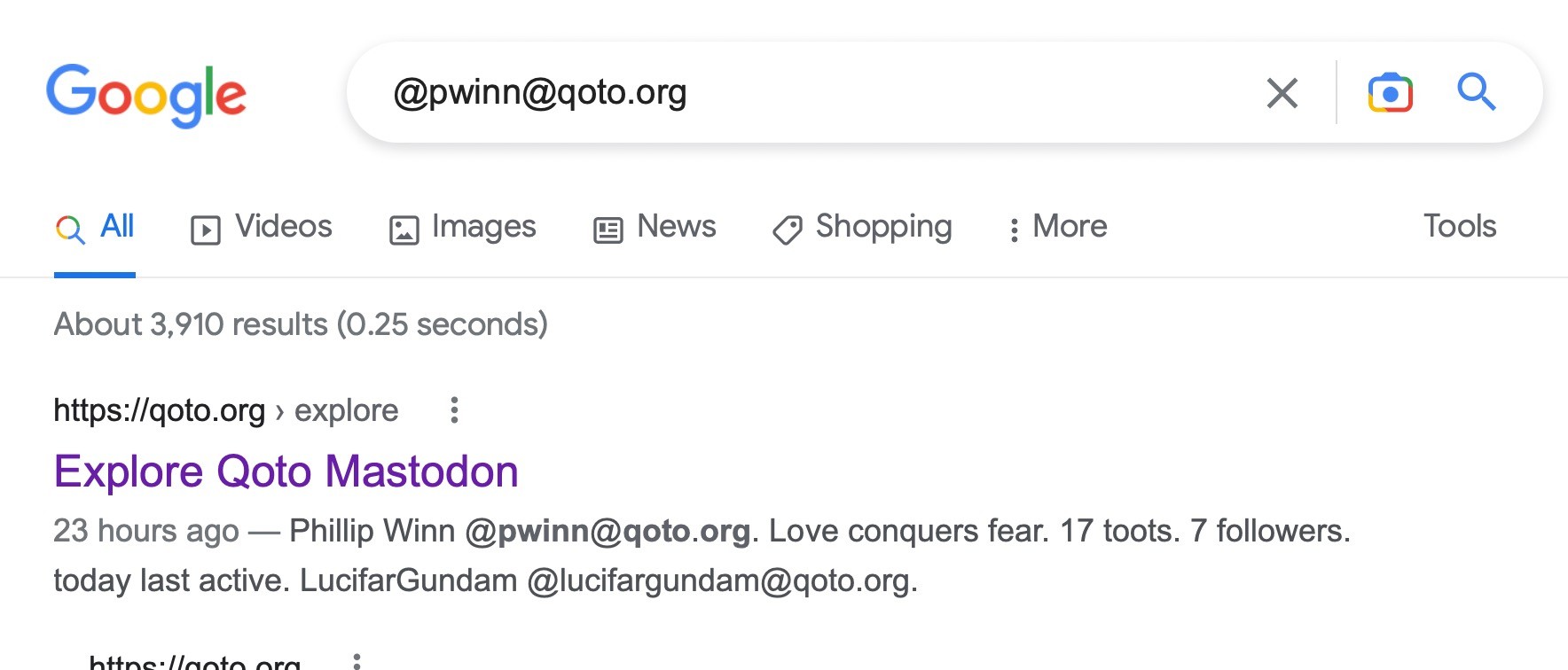The width and height of the screenshot is (1568, 670).
Task: Open the News results tab
Action: click(676, 227)
